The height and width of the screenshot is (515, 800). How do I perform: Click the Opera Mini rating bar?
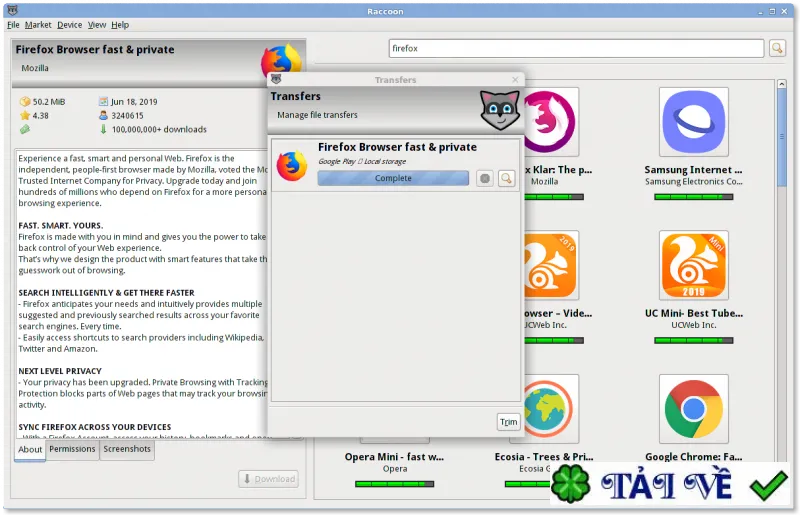[394, 484]
